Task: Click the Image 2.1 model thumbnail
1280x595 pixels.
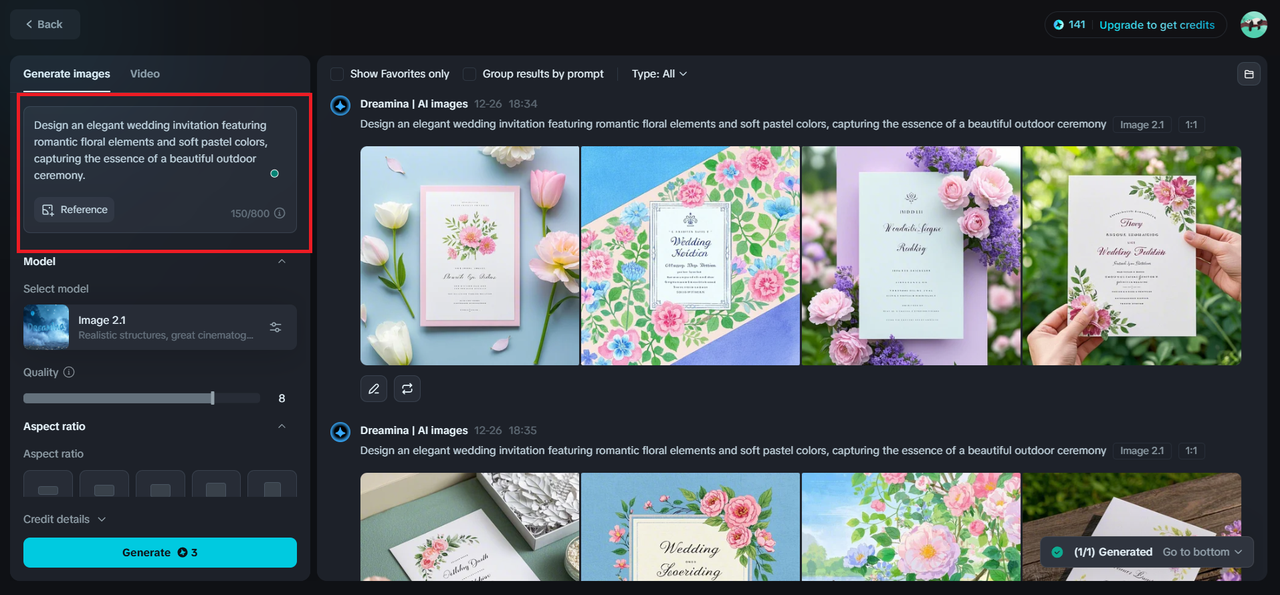Action: point(46,327)
